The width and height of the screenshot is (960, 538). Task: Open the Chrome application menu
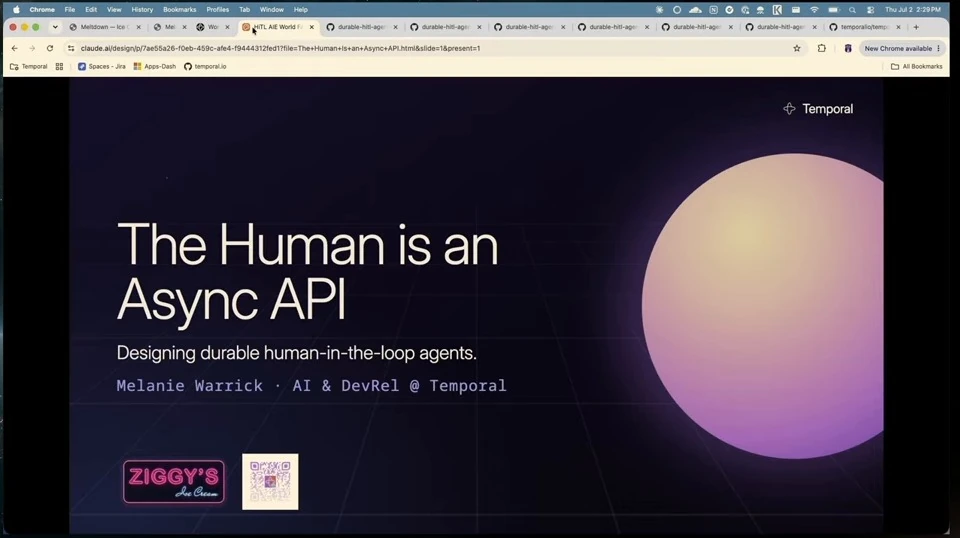42,10
